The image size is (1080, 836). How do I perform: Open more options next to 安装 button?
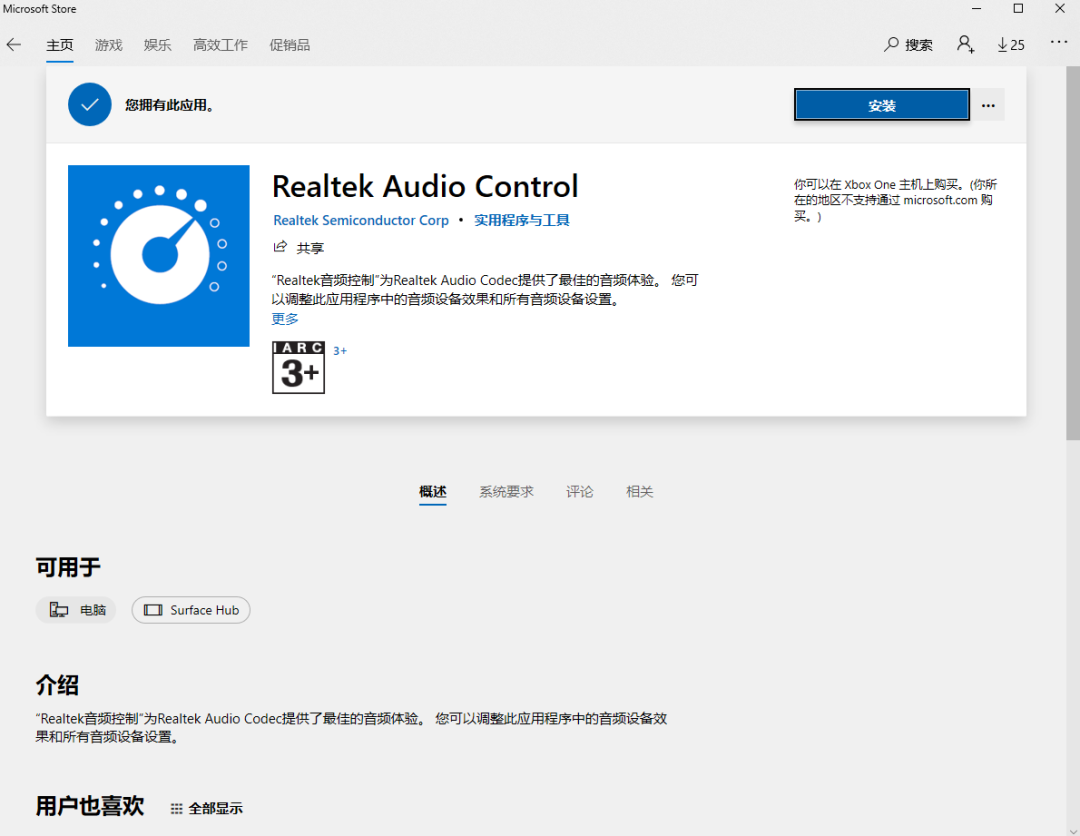pyautogui.click(x=988, y=105)
